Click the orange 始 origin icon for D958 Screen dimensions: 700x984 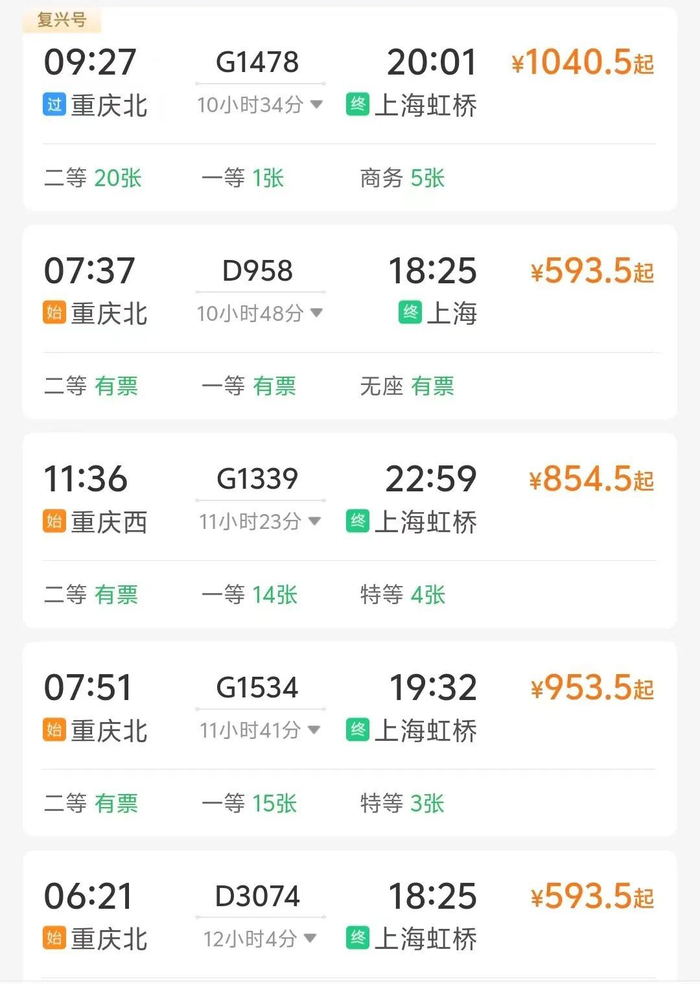tap(54, 313)
